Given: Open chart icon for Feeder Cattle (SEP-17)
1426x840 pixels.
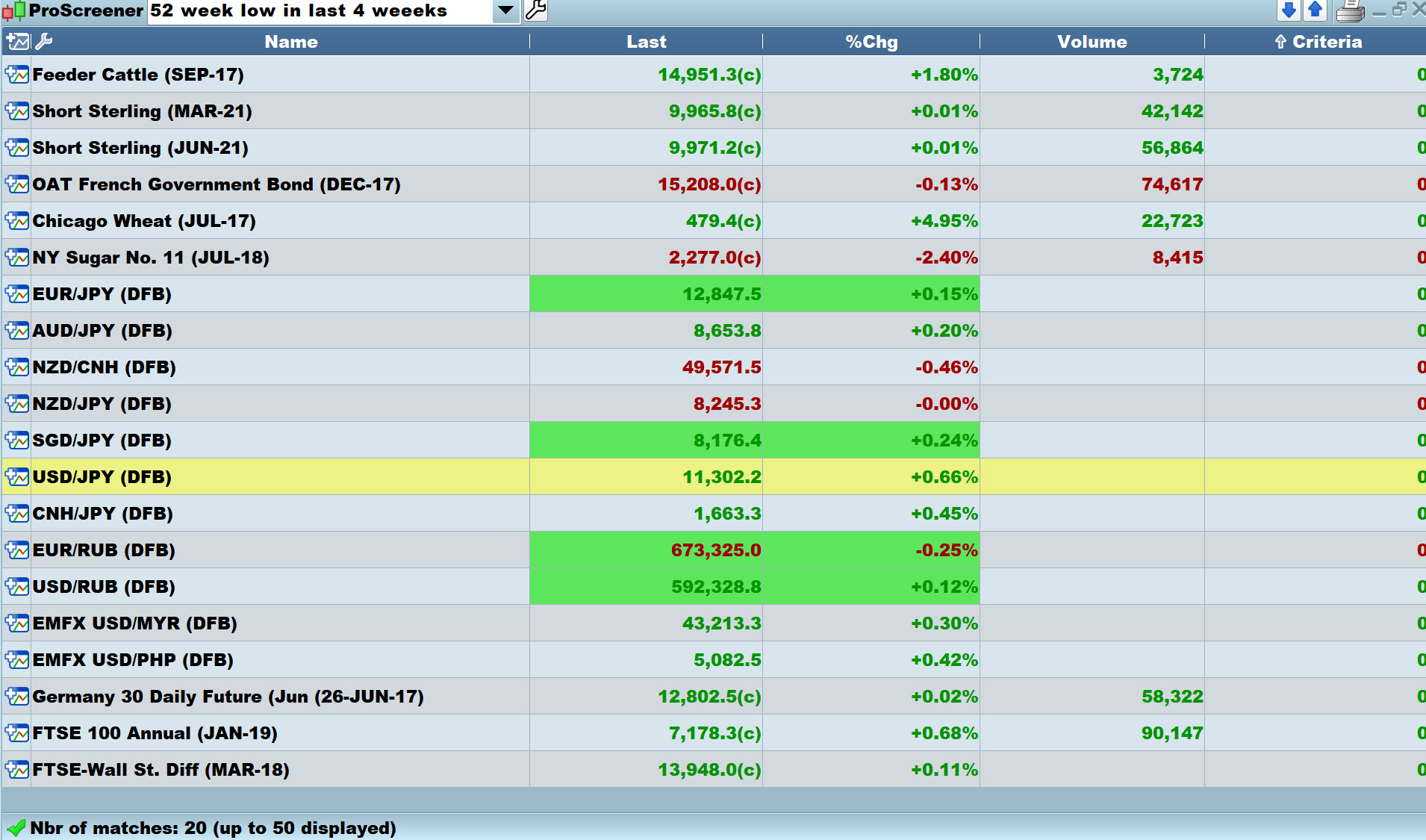Looking at the screenshot, I should pyautogui.click(x=17, y=75).
